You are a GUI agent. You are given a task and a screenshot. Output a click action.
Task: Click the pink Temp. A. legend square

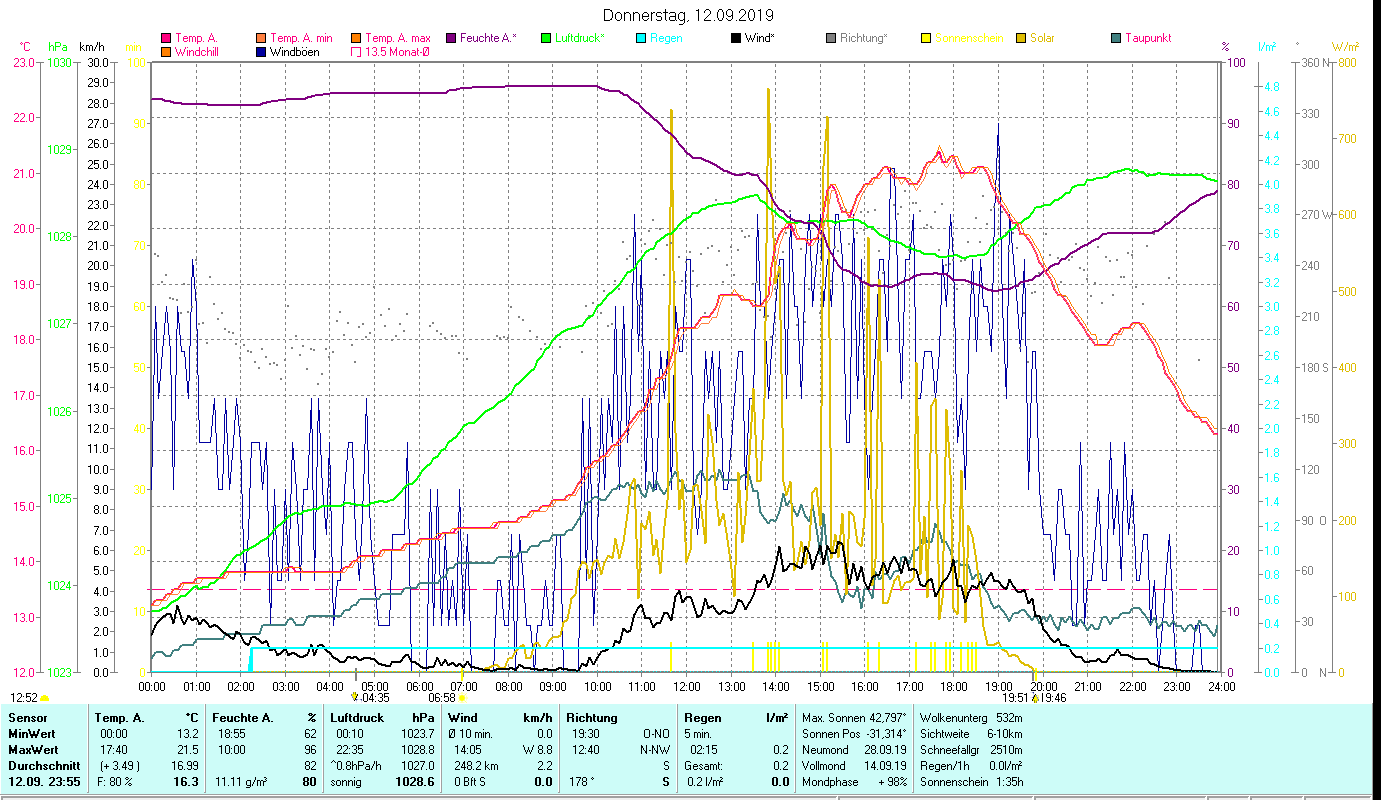(166, 38)
